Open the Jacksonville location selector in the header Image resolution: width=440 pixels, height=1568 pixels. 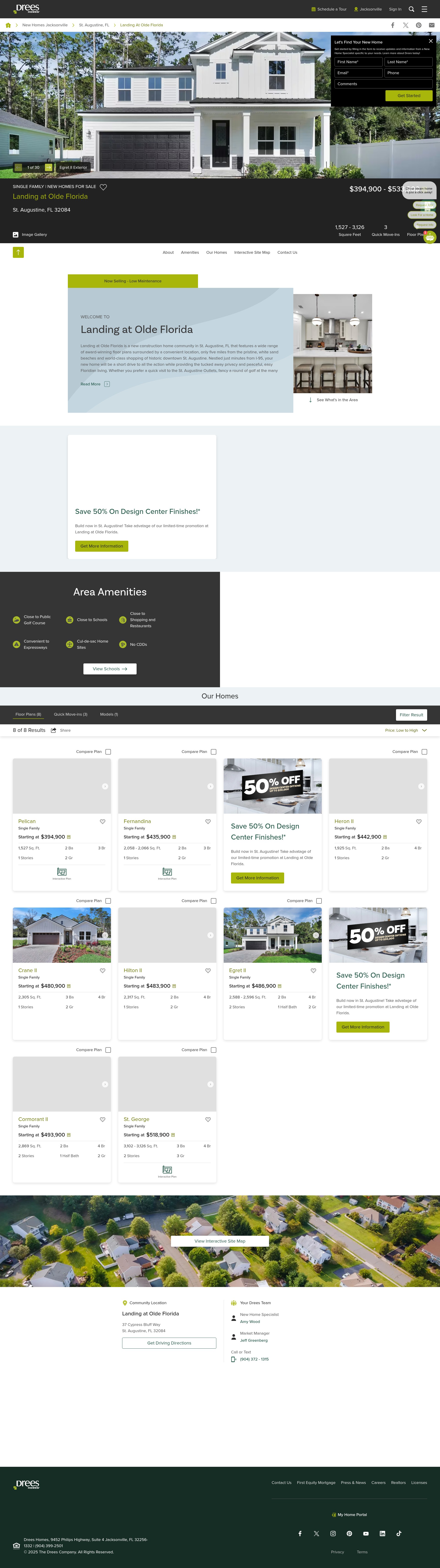(368, 9)
